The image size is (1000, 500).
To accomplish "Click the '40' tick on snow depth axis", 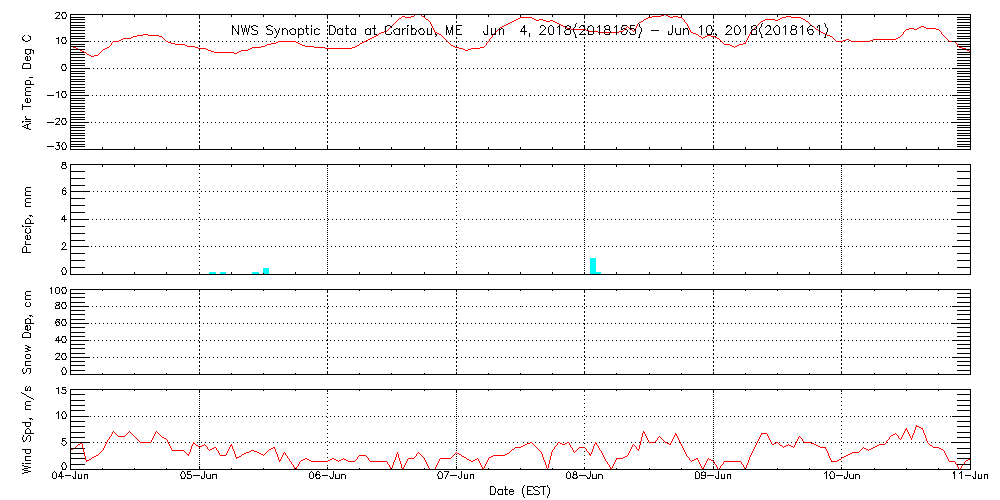I will [61, 340].
